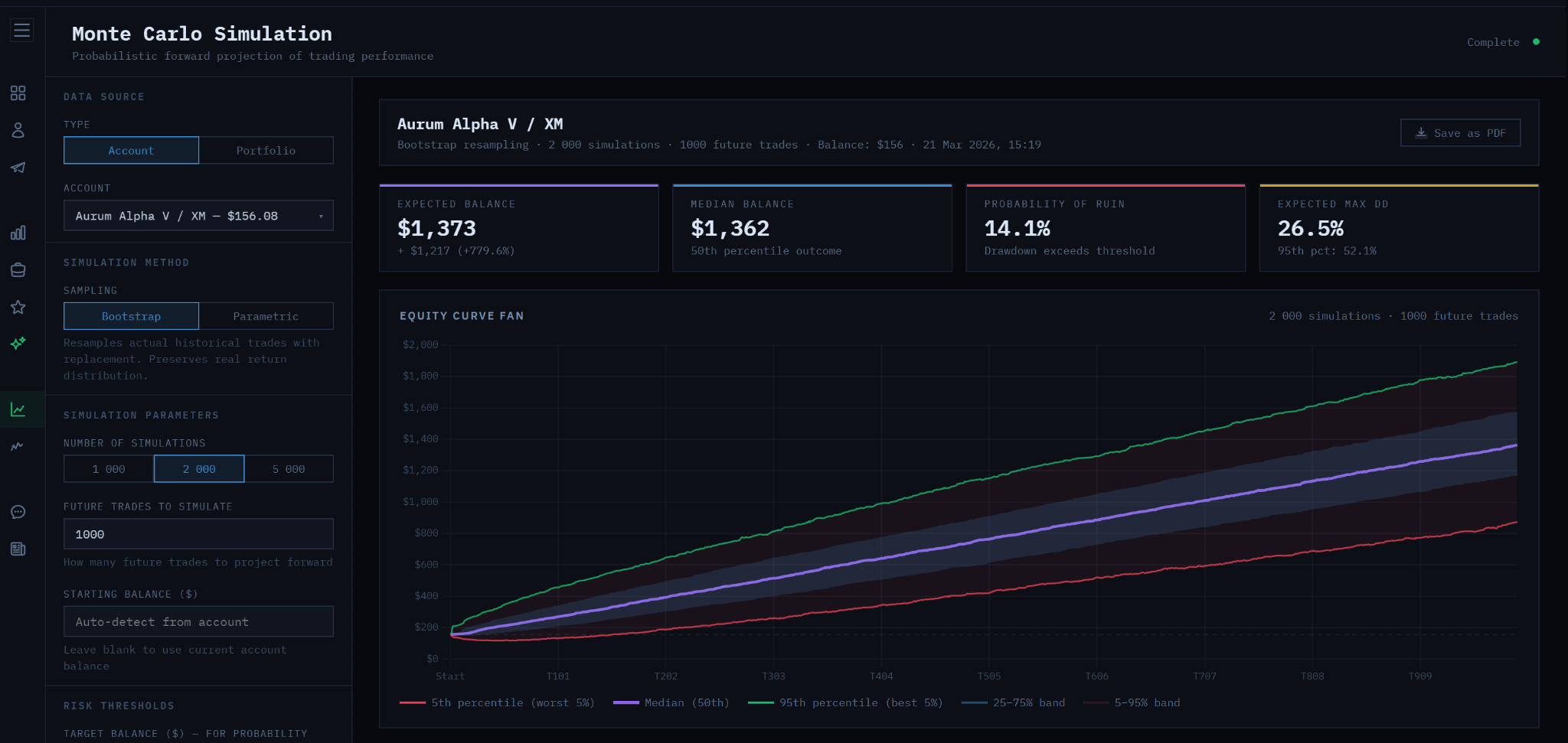Open the dashboard grid icon
1568x743 pixels.
[x=18, y=93]
